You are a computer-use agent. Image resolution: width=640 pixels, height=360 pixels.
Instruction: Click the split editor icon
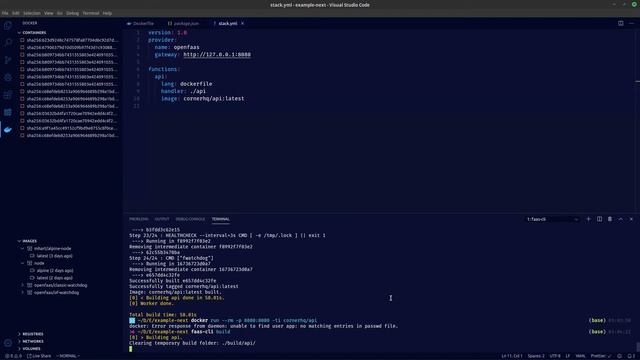coord(620,23)
